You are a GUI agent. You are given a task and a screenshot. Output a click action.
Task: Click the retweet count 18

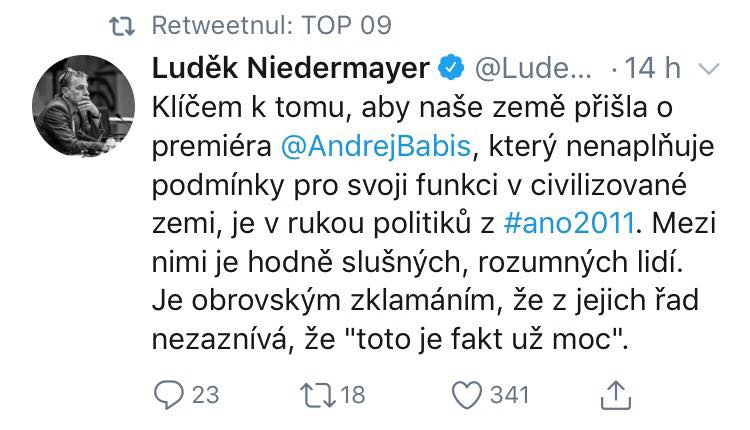pyautogui.click(x=353, y=396)
